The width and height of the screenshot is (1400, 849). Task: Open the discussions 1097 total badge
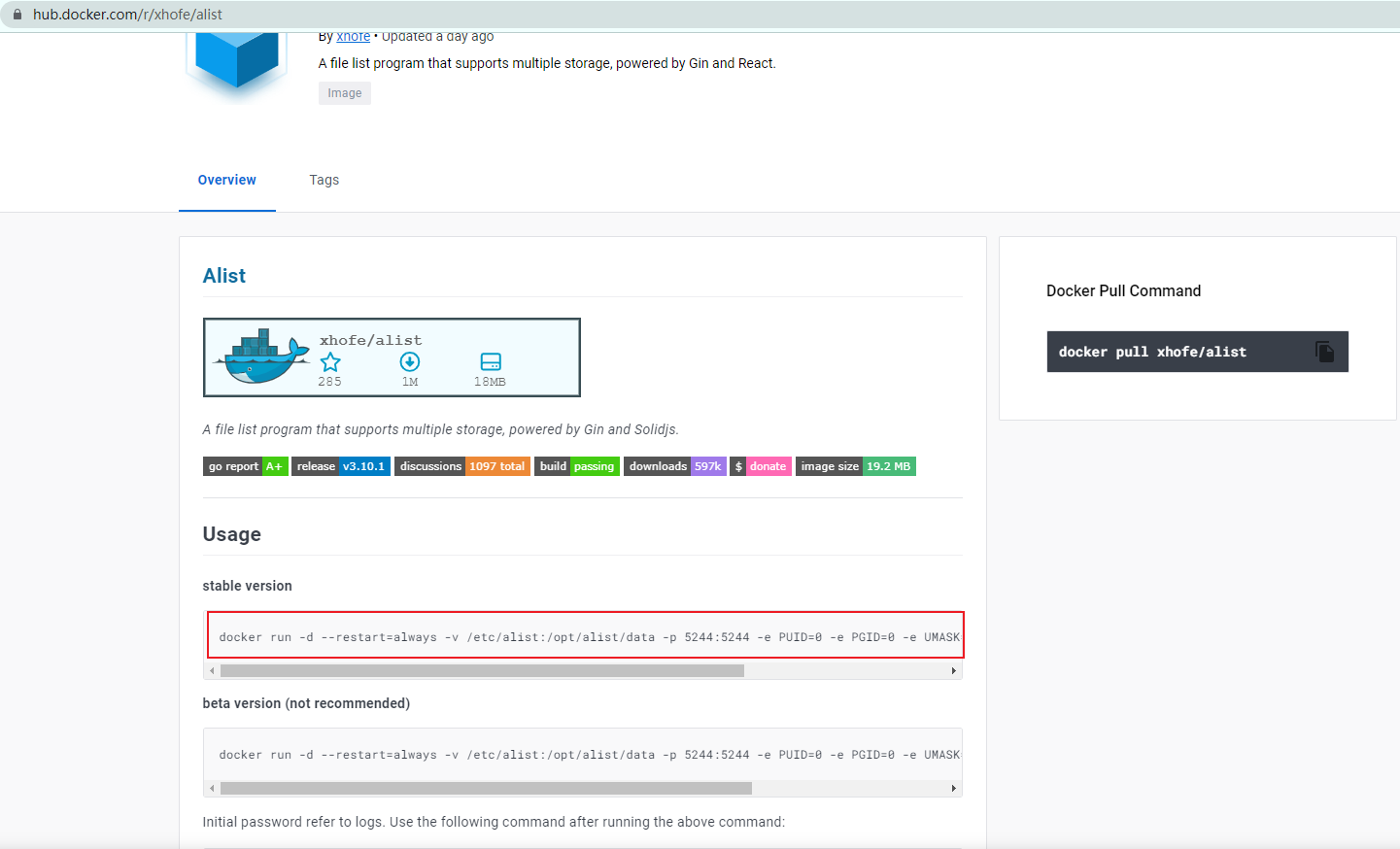[x=462, y=466]
